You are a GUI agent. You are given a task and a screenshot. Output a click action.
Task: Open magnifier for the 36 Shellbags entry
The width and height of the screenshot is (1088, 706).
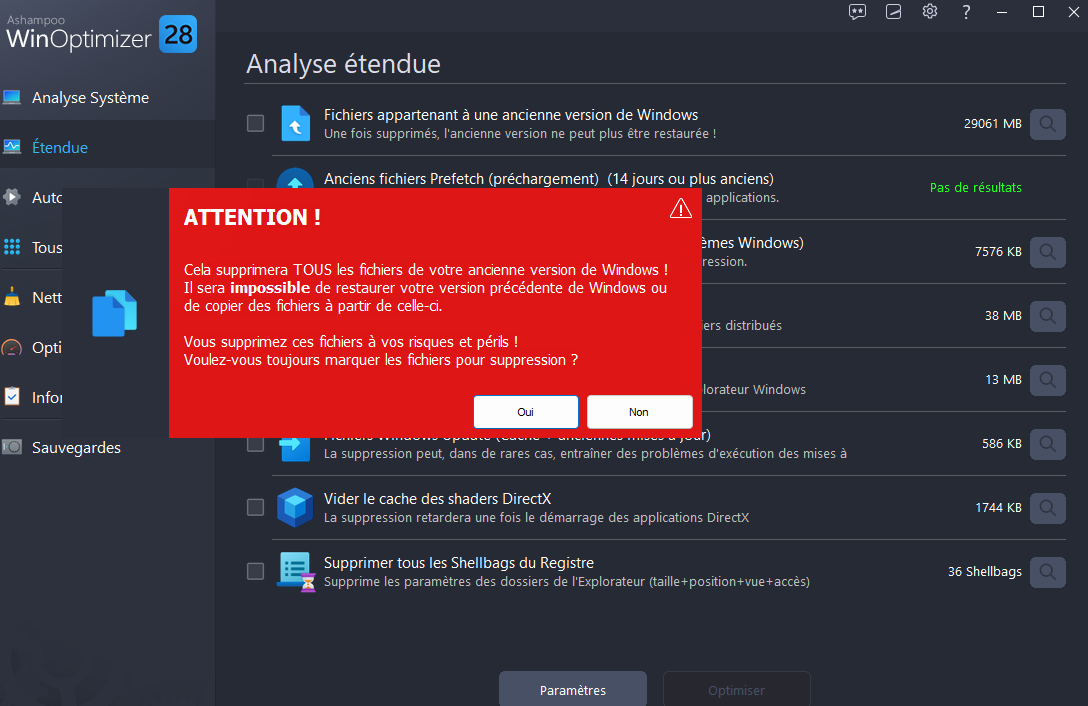pyautogui.click(x=1048, y=572)
